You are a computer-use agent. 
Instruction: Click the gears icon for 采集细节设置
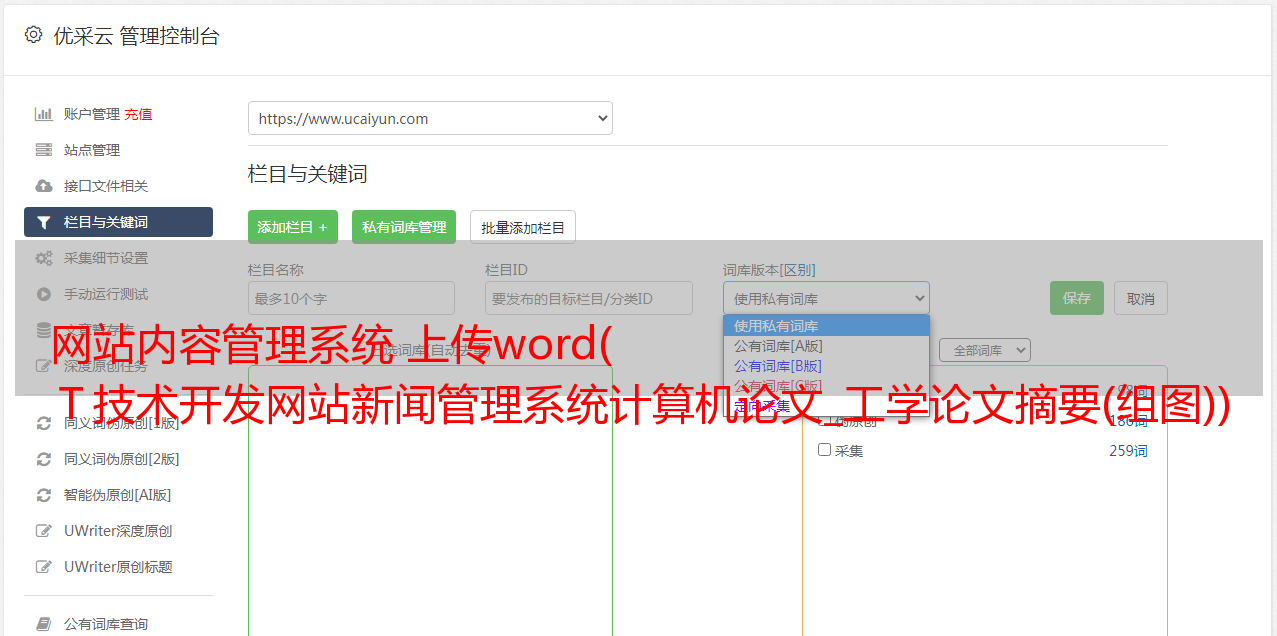(x=44, y=258)
